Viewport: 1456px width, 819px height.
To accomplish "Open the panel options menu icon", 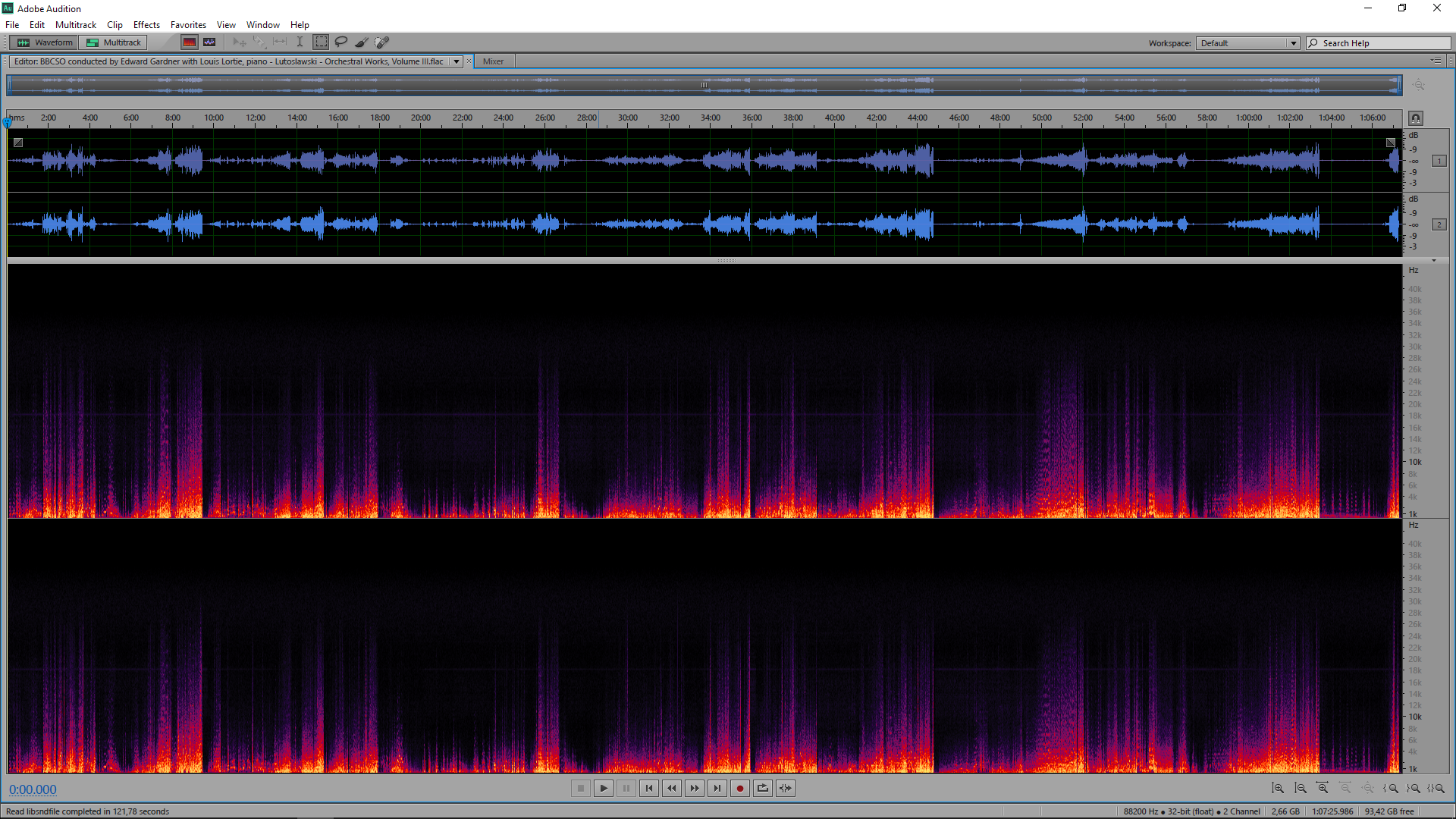I will pos(1436,61).
